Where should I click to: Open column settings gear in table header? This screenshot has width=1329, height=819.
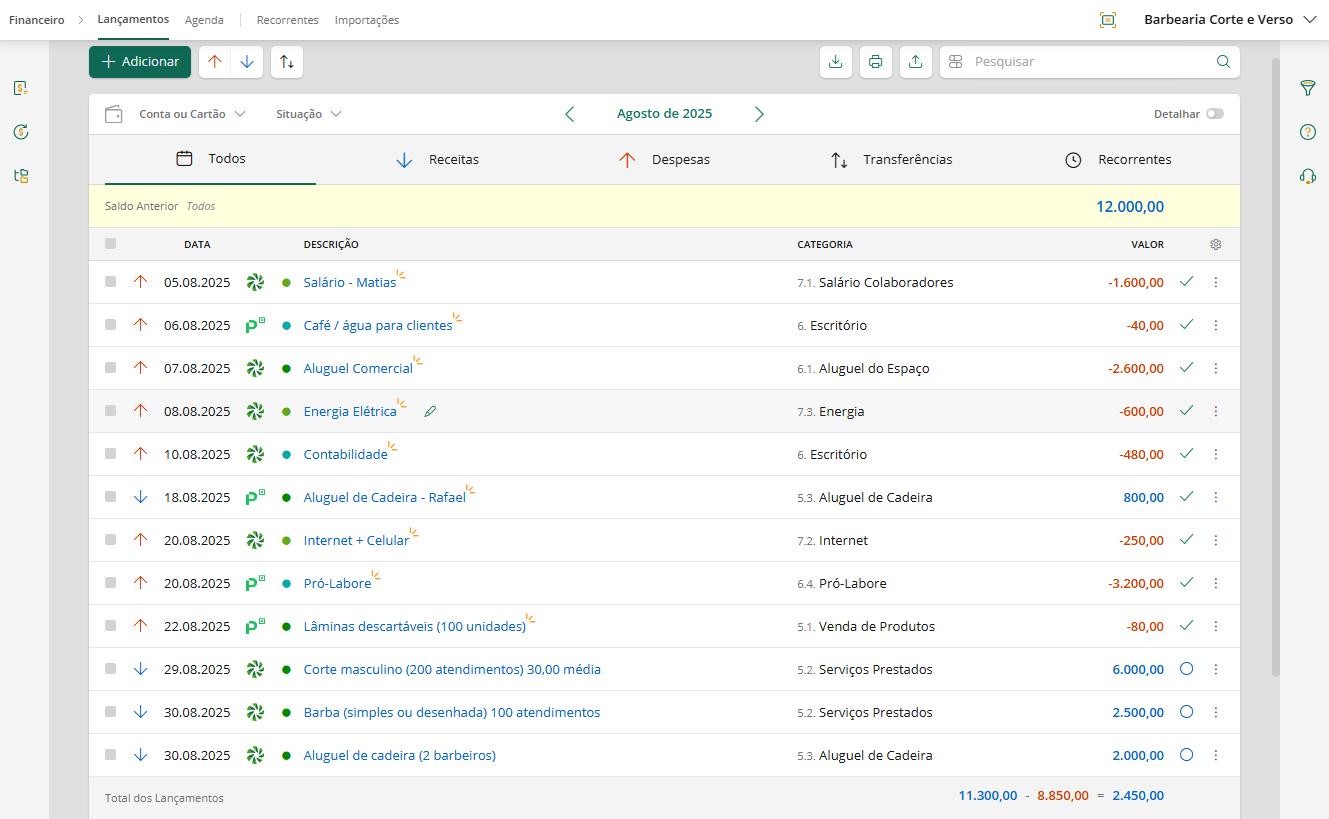click(1216, 244)
